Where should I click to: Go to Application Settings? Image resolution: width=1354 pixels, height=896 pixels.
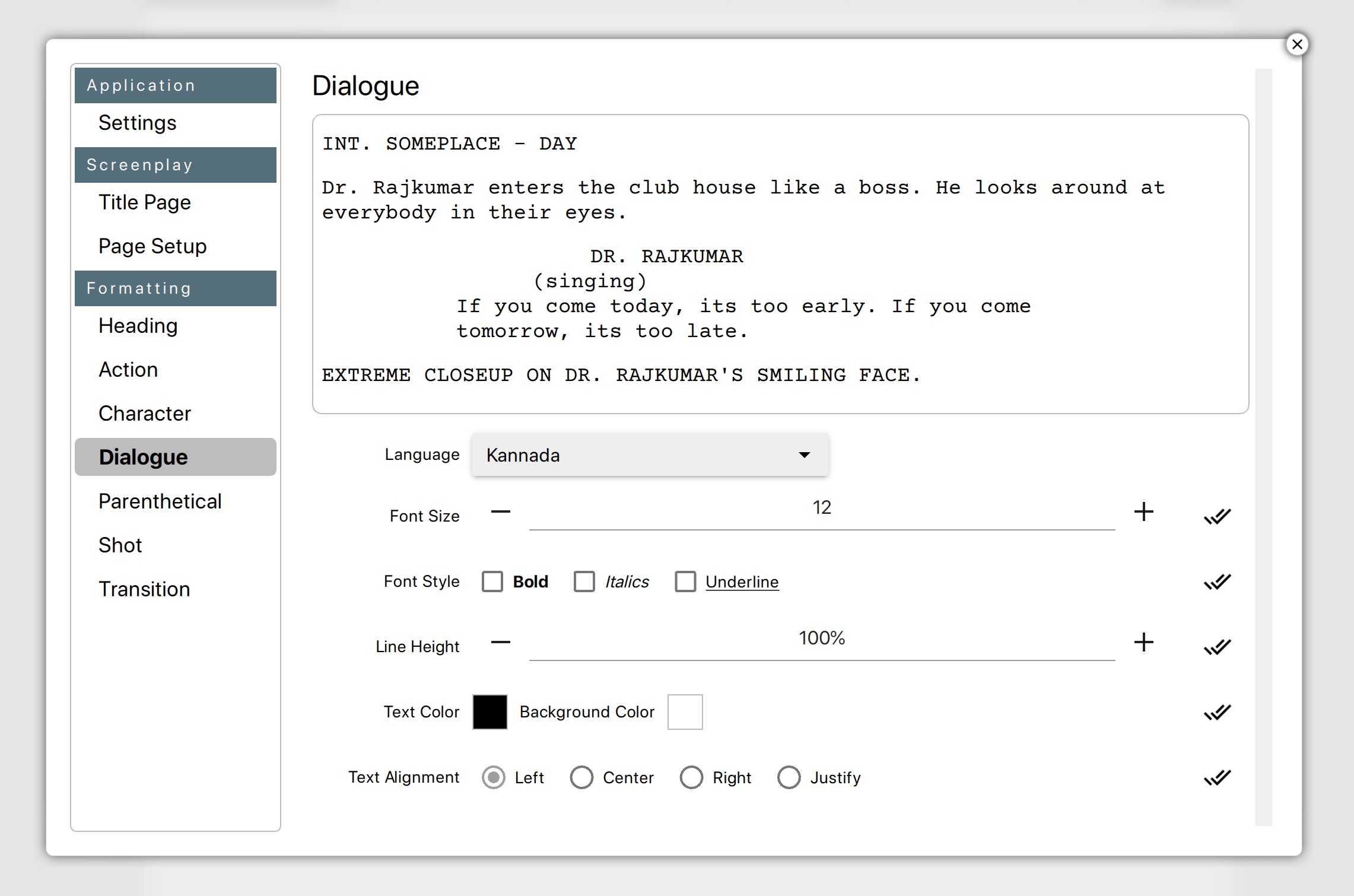[138, 123]
